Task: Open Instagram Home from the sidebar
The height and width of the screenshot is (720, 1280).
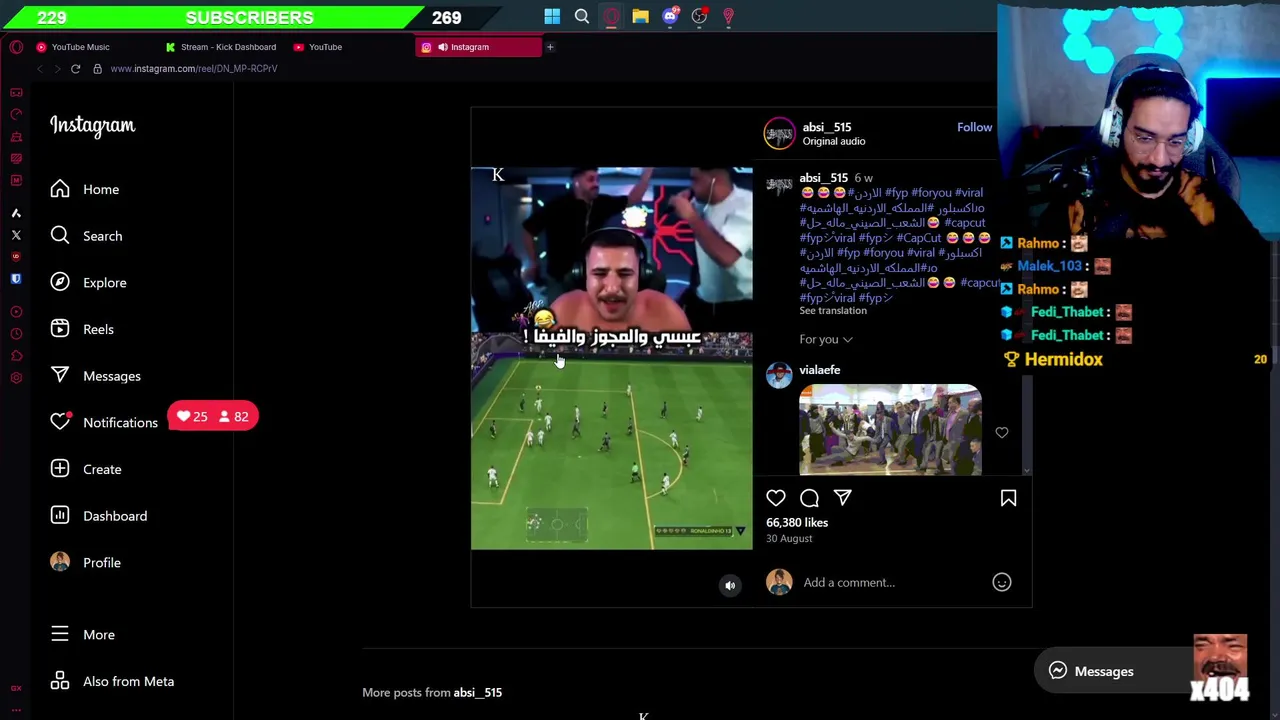Action: tap(85, 189)
